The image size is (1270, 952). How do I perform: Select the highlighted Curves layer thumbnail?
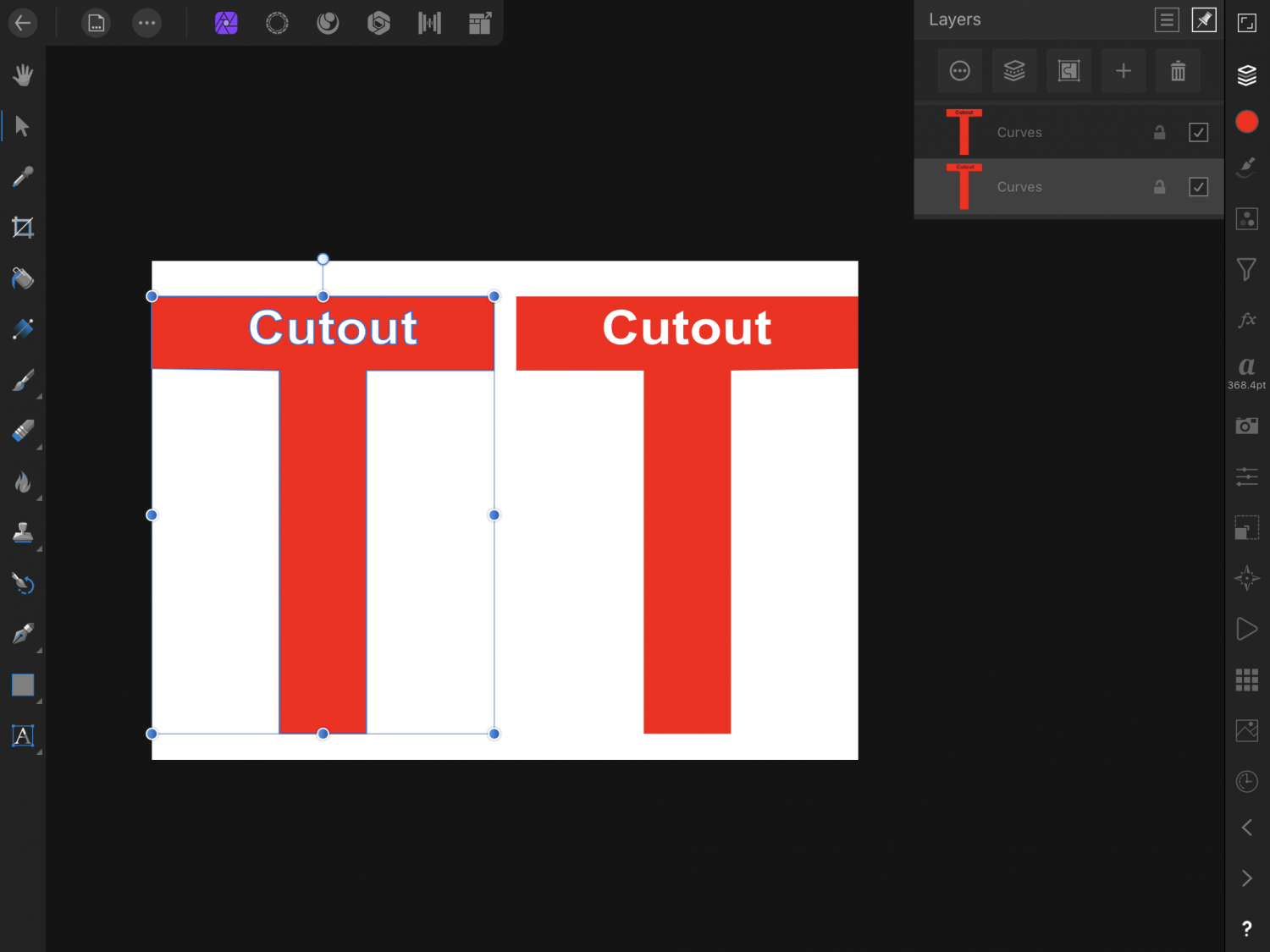964,187
